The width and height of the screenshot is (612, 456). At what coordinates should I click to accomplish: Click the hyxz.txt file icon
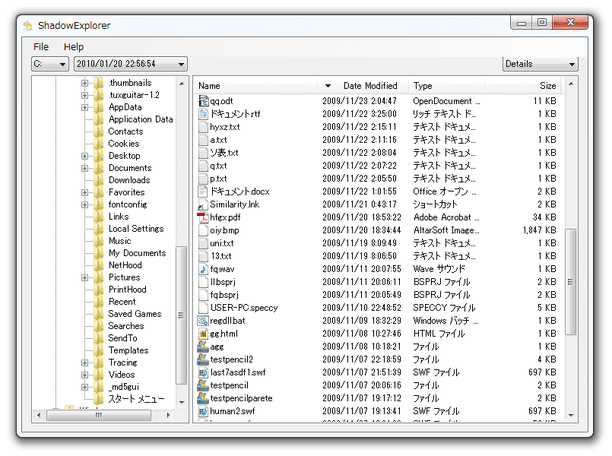(x=203, y=127)
